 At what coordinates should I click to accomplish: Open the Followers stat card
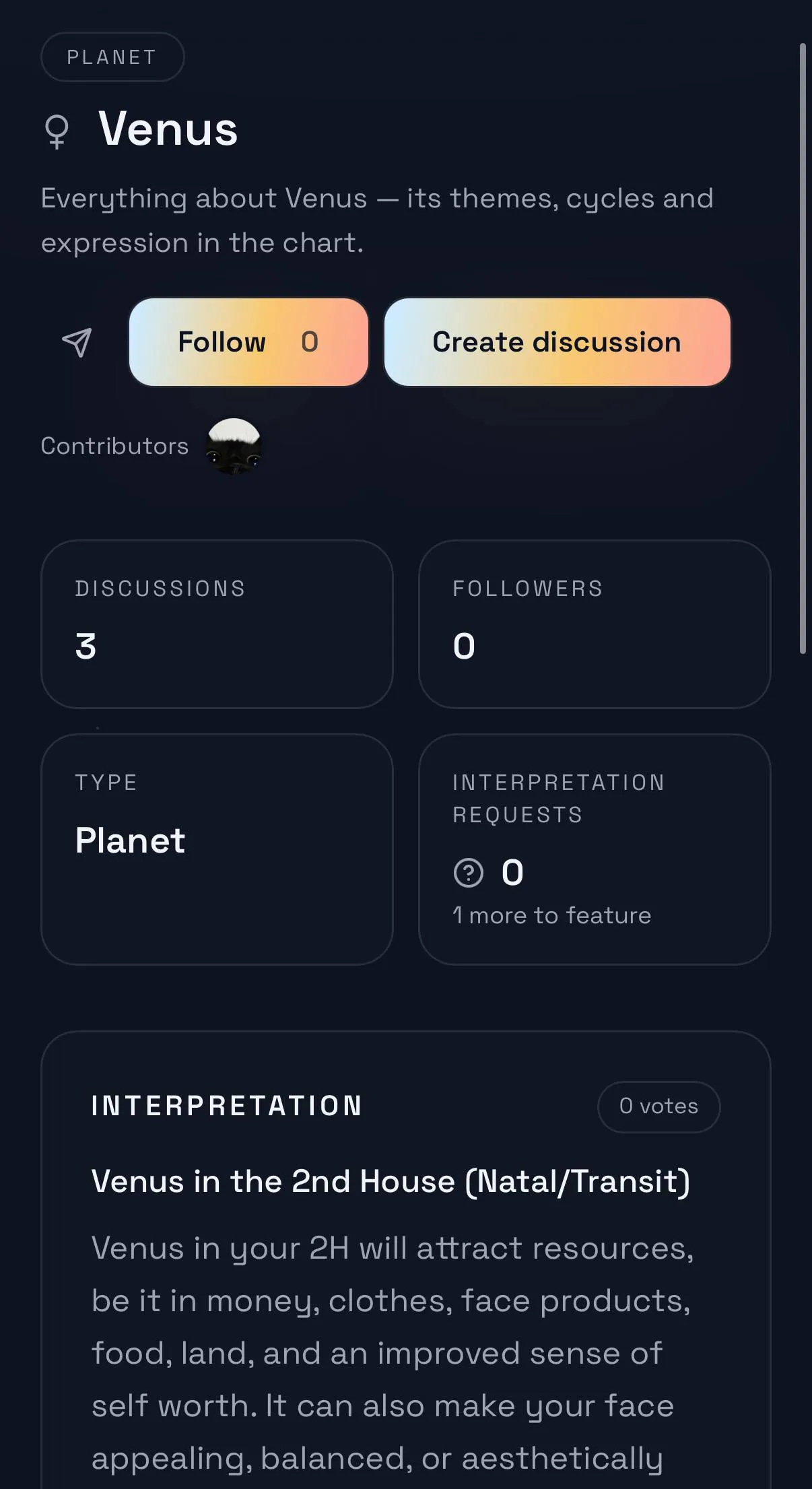[x=595, y=624]
